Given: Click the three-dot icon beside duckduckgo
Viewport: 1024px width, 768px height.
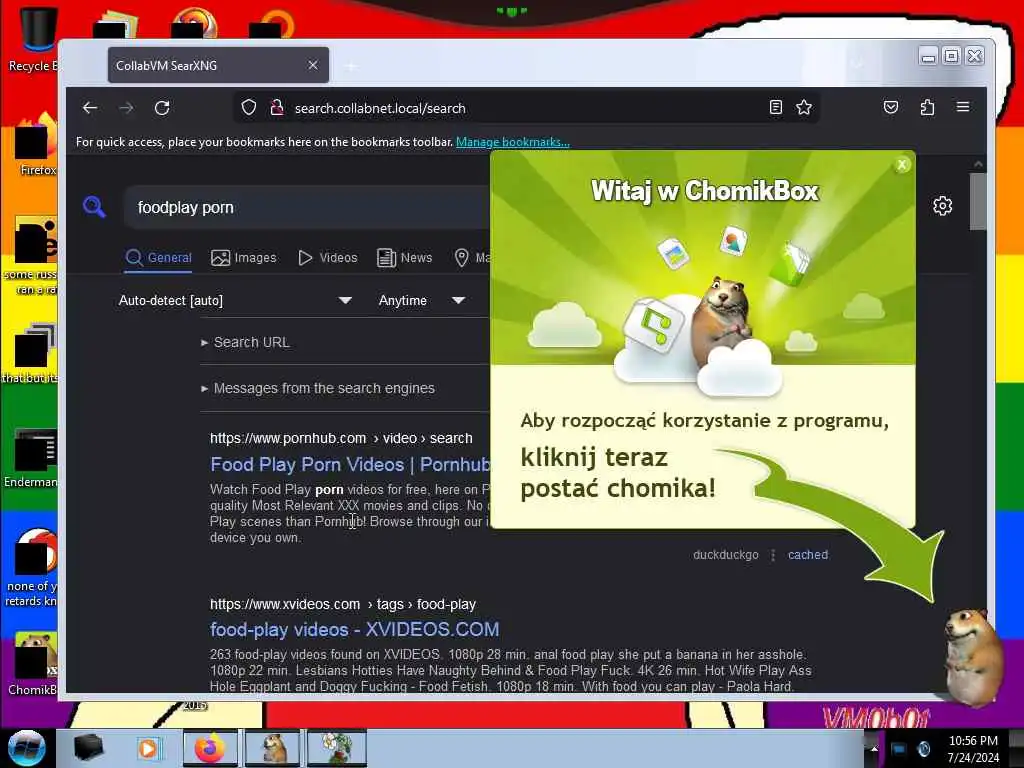Looking at the screenshot, I should pos(773,555).
